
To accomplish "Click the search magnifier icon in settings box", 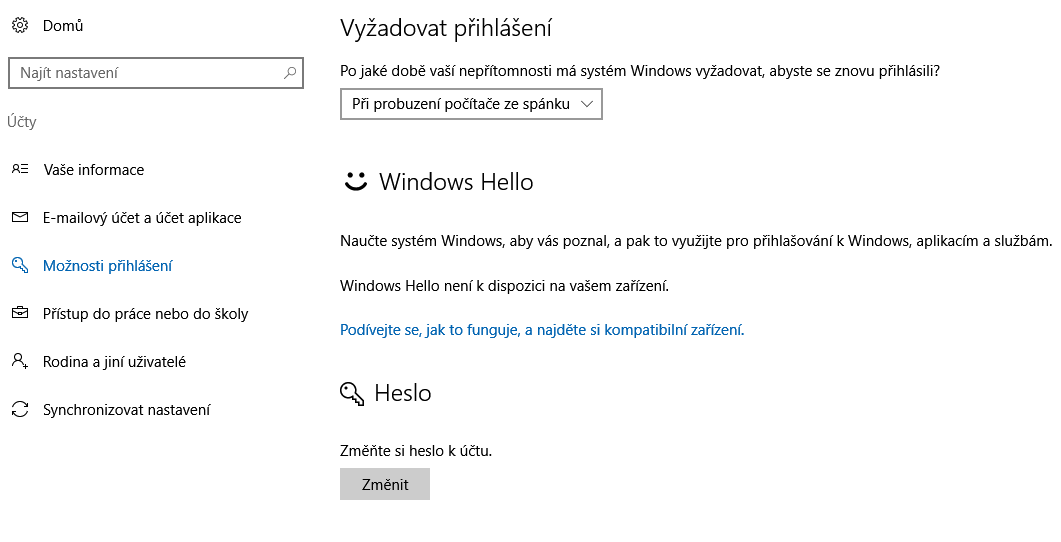I will click(290, 72).
